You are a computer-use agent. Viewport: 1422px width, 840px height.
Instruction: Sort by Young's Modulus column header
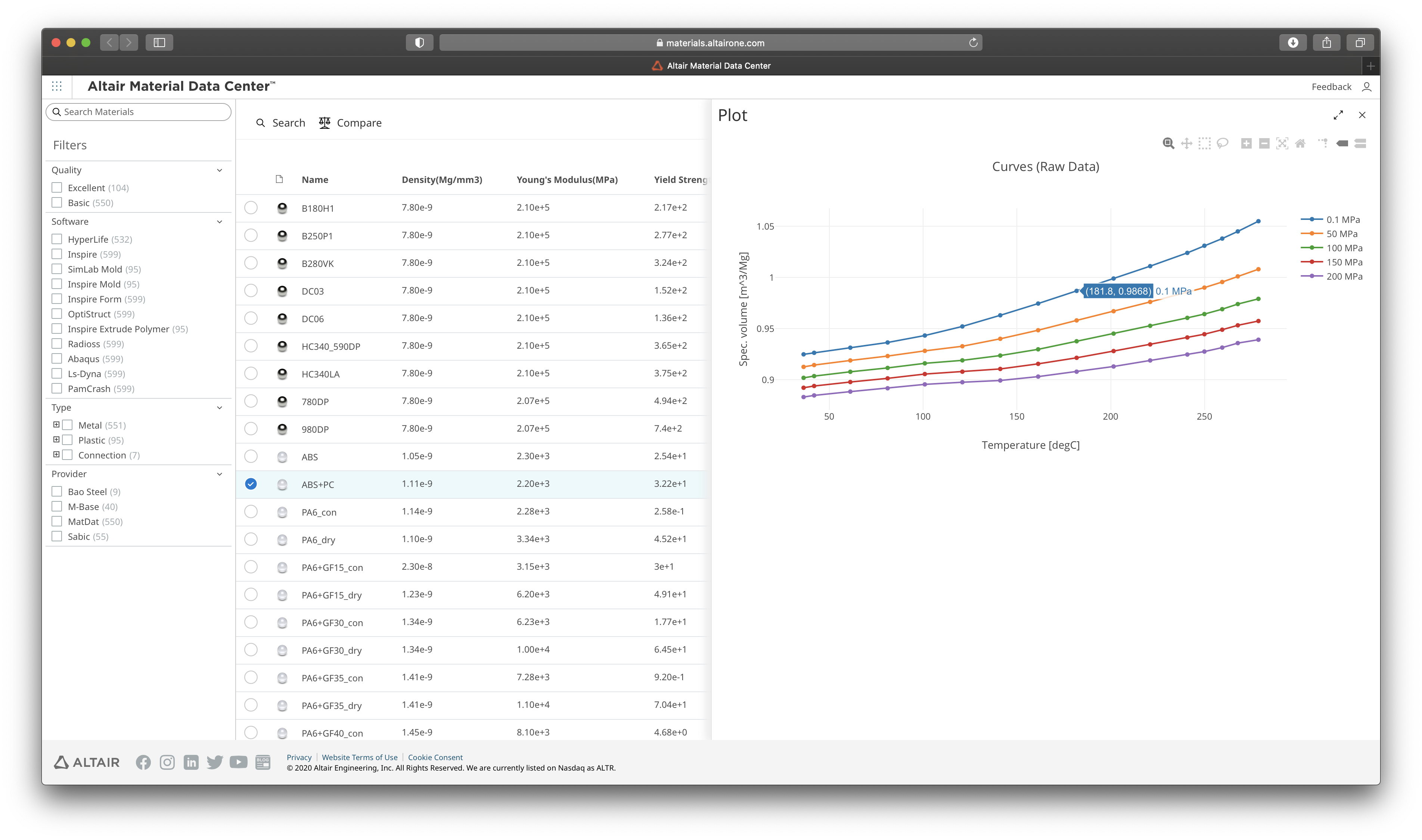566,180
